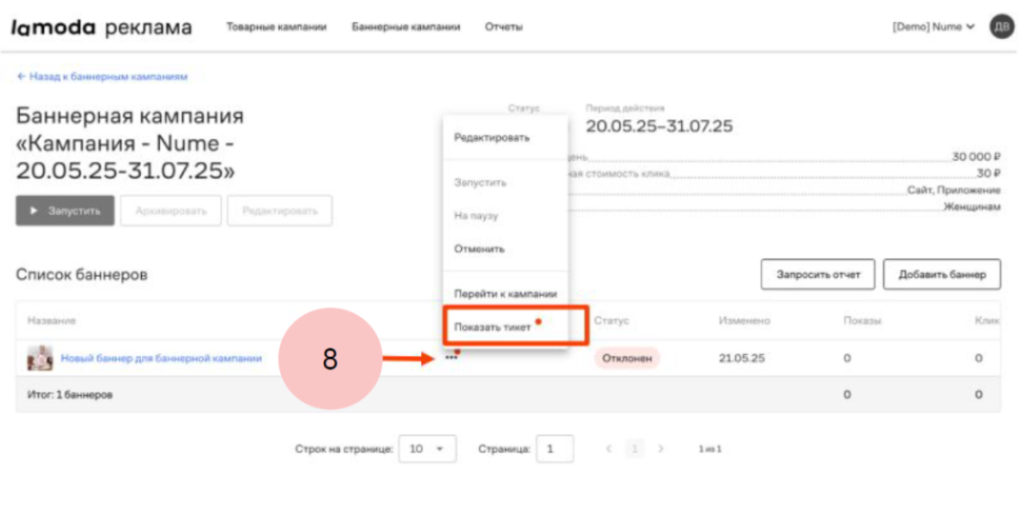The image size is (1024, 513).
Task: Click the Статус column header in table
Action: pos(611,320)
